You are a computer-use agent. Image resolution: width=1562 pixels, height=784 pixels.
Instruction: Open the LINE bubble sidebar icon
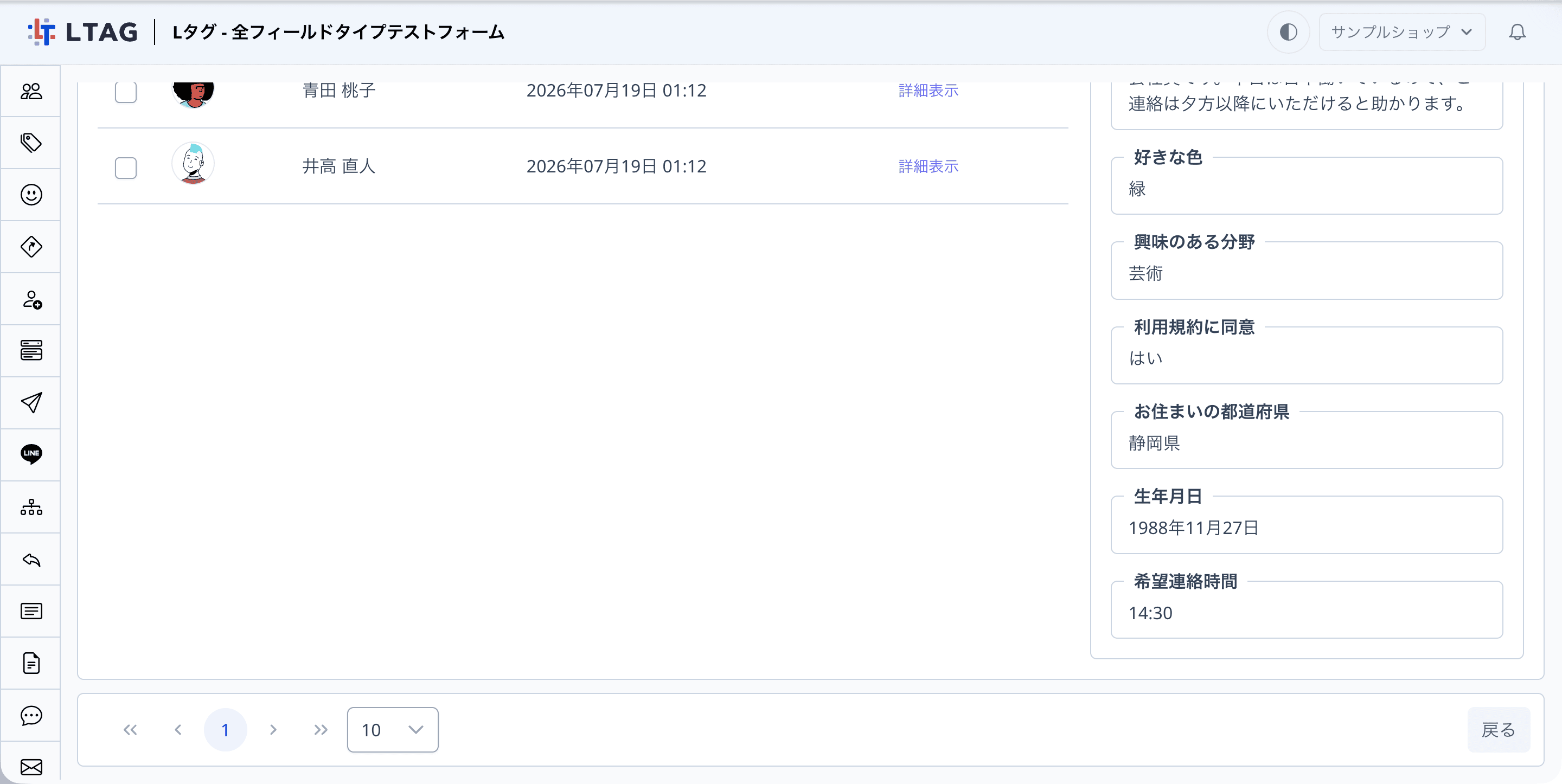(x=31, y=454)
